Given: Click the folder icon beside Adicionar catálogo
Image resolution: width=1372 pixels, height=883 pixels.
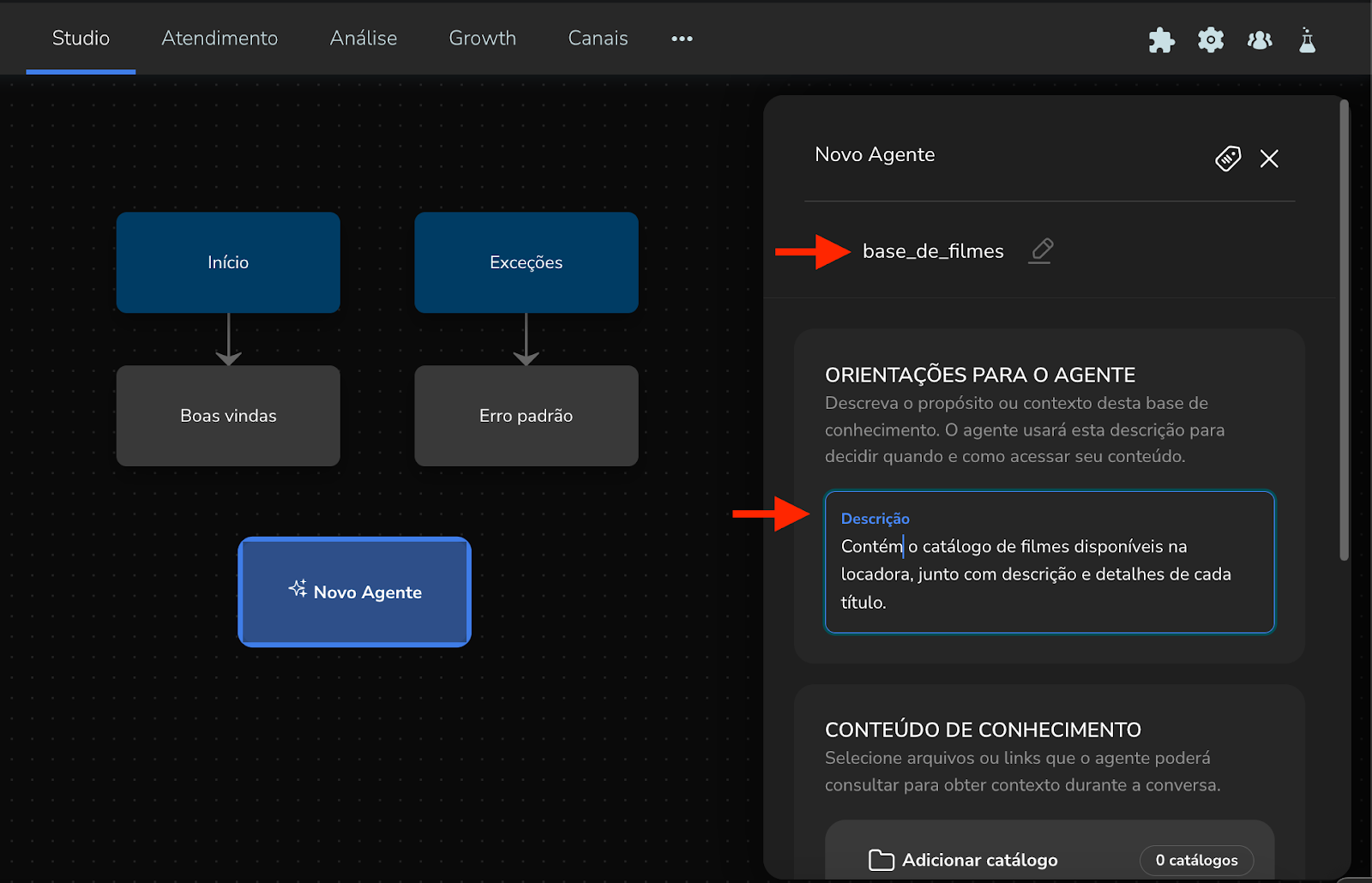Looking at the screenshot, I should [881, 860].
